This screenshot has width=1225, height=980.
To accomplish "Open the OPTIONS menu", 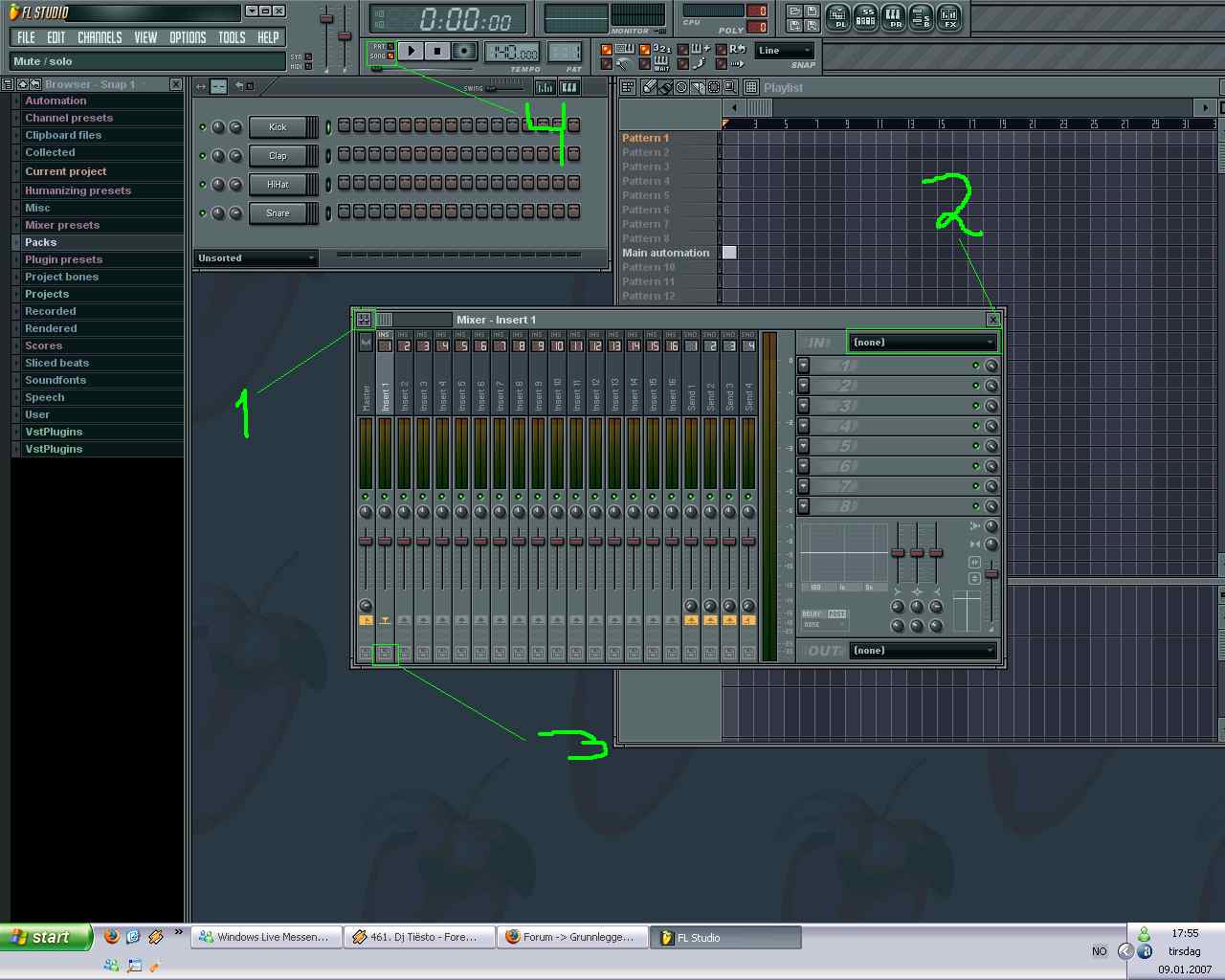I will coord(188,37).
